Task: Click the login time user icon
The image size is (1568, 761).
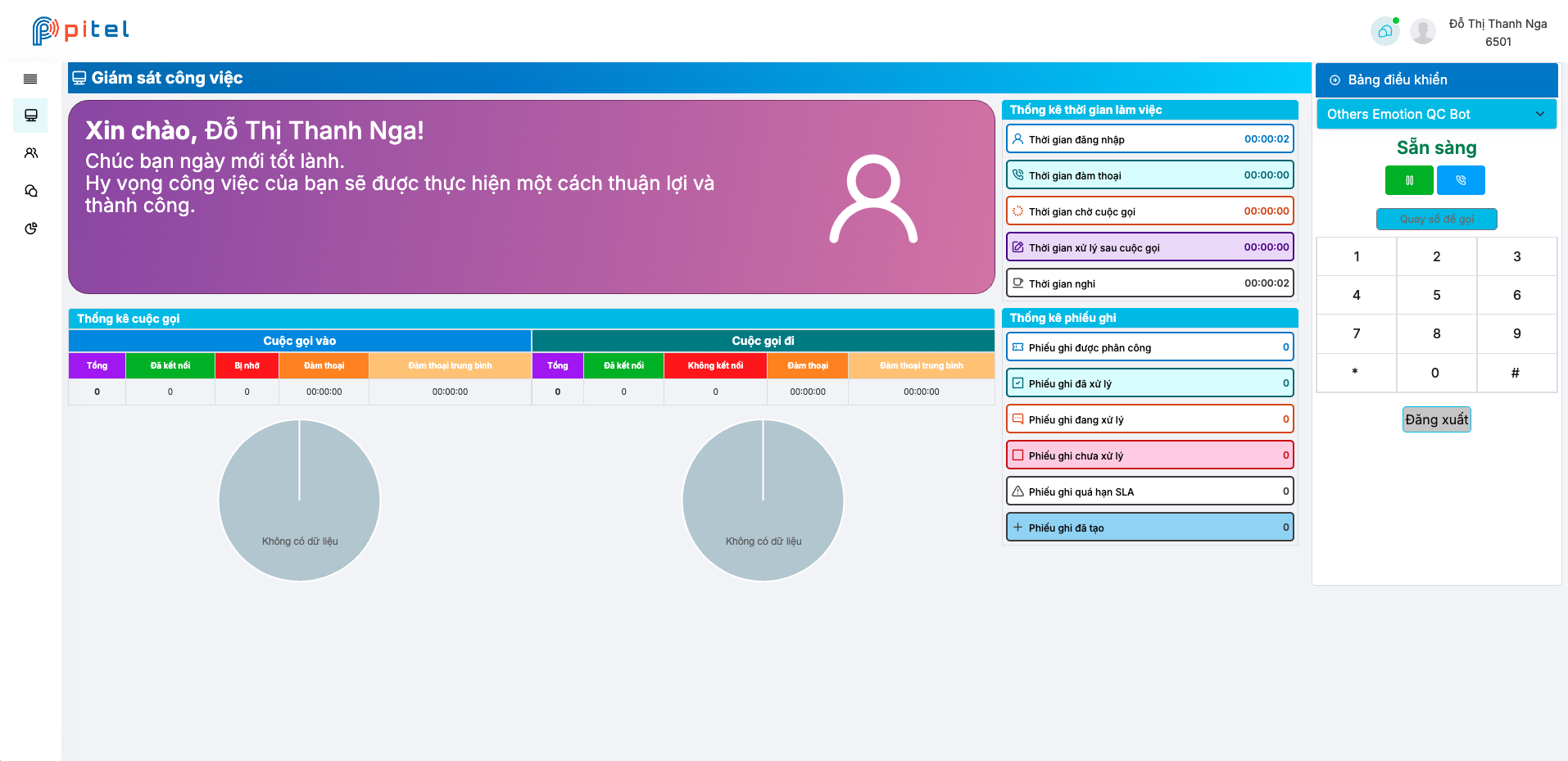Action: point(1017,139)
